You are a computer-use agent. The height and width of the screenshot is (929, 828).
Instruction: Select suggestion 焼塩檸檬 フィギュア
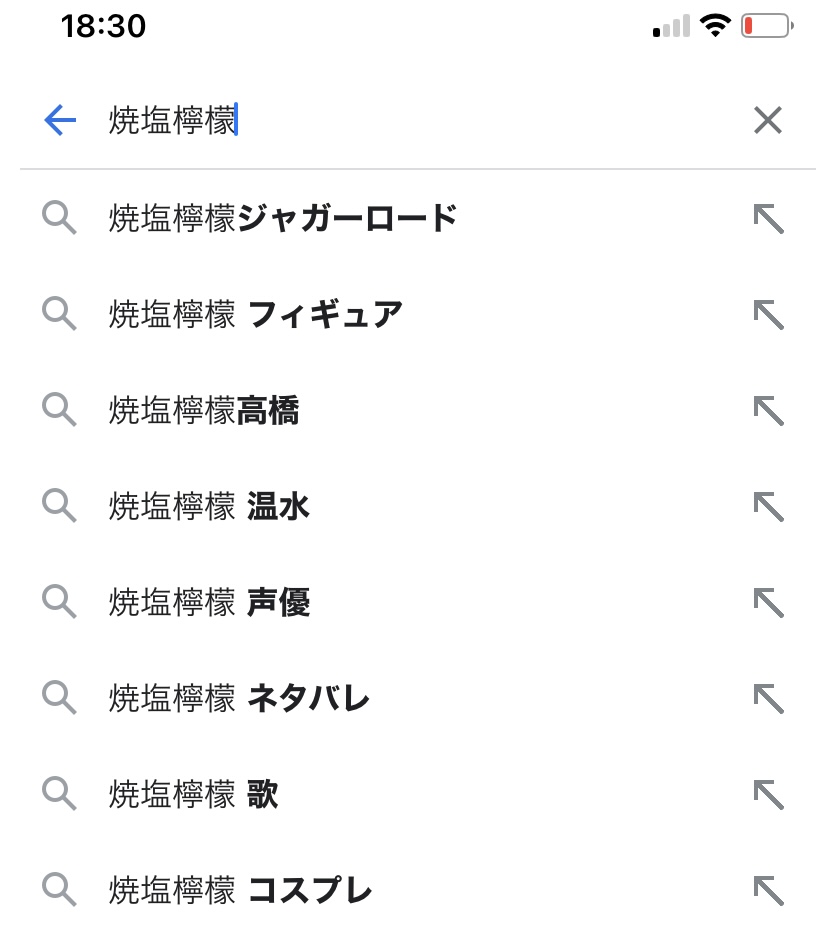click(256, 314)
